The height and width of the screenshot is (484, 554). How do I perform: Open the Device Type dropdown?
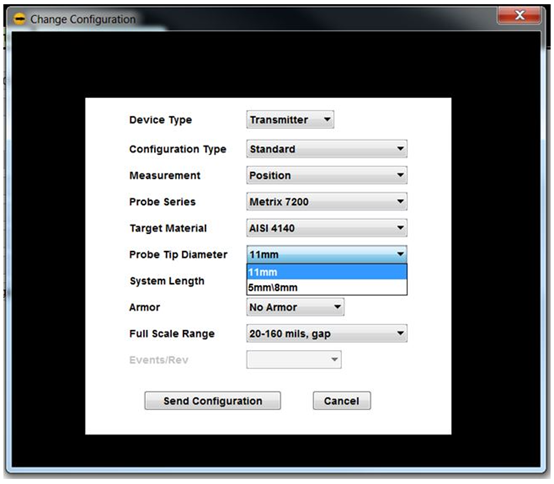[290, 120]
